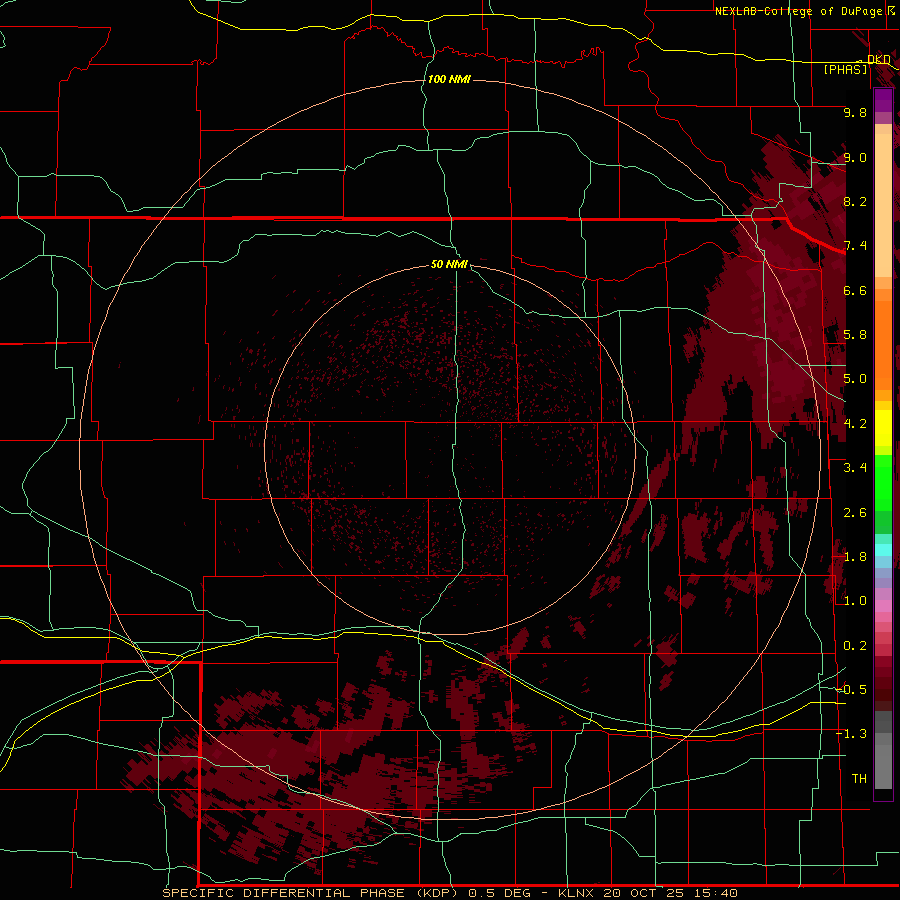The width and height of the screenshot is (900, 900).
Task: Click the 50 NMI range ring label
Action: coord(449,264)
